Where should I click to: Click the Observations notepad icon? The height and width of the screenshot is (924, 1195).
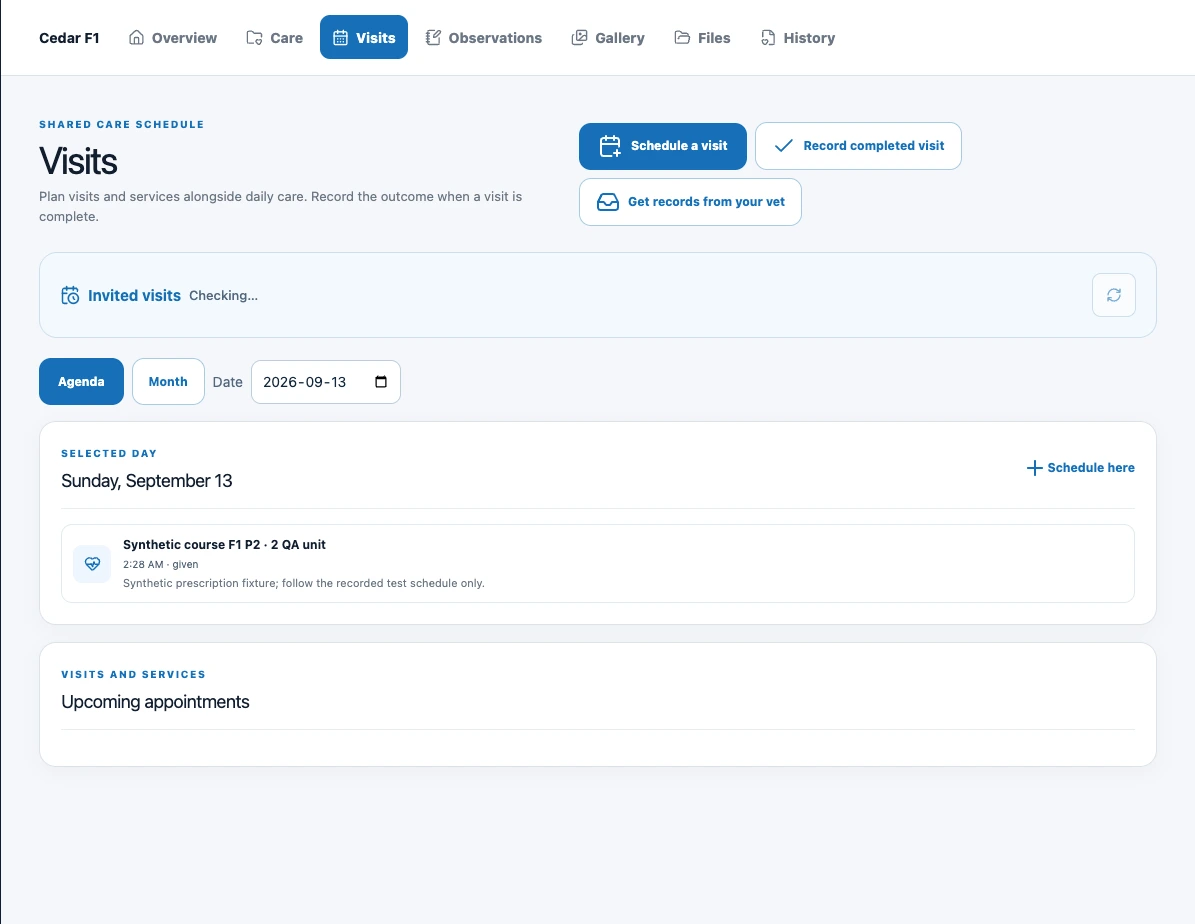click(433, 37)
